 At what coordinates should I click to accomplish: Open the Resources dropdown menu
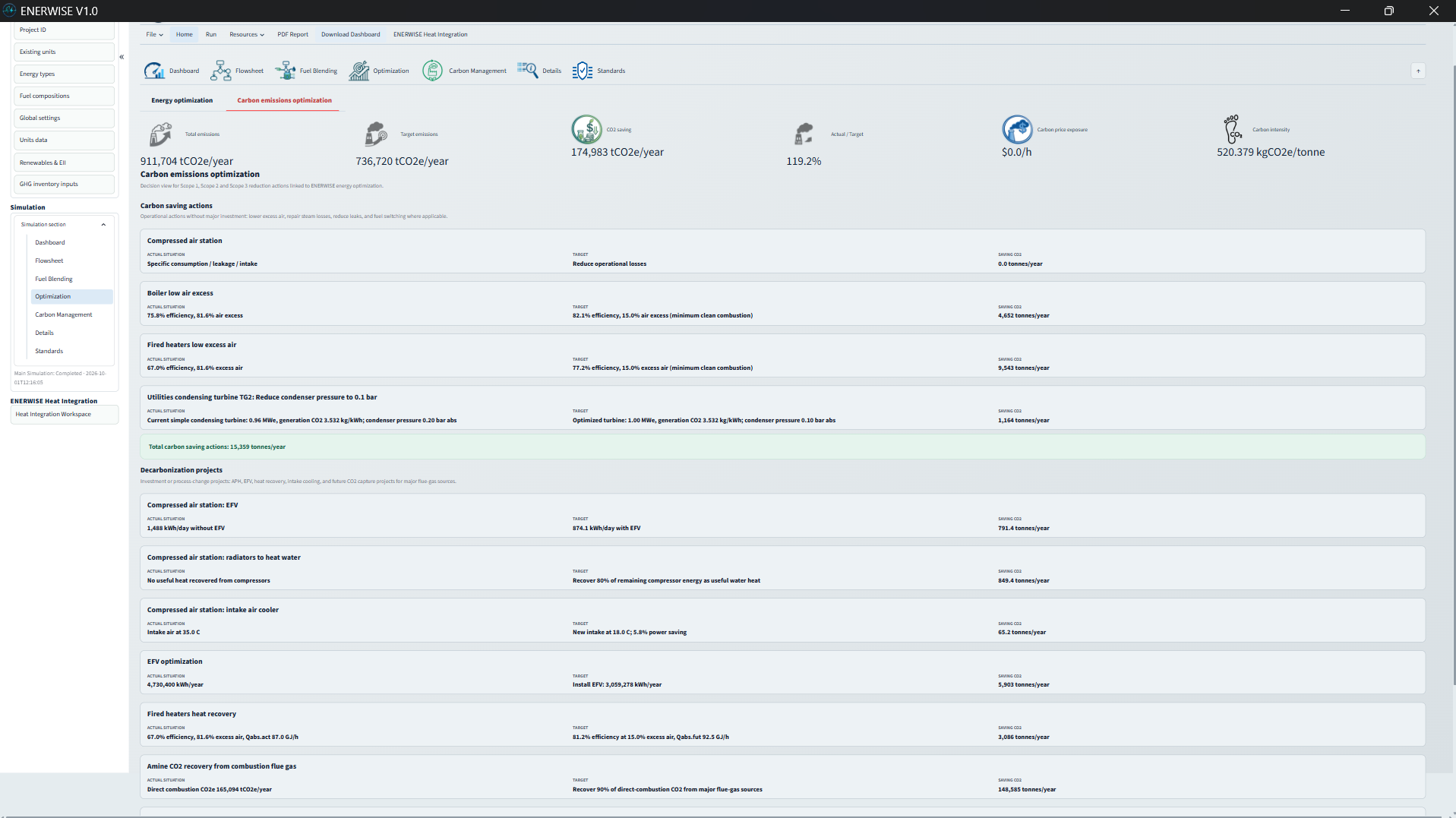(x=247, y=34)
